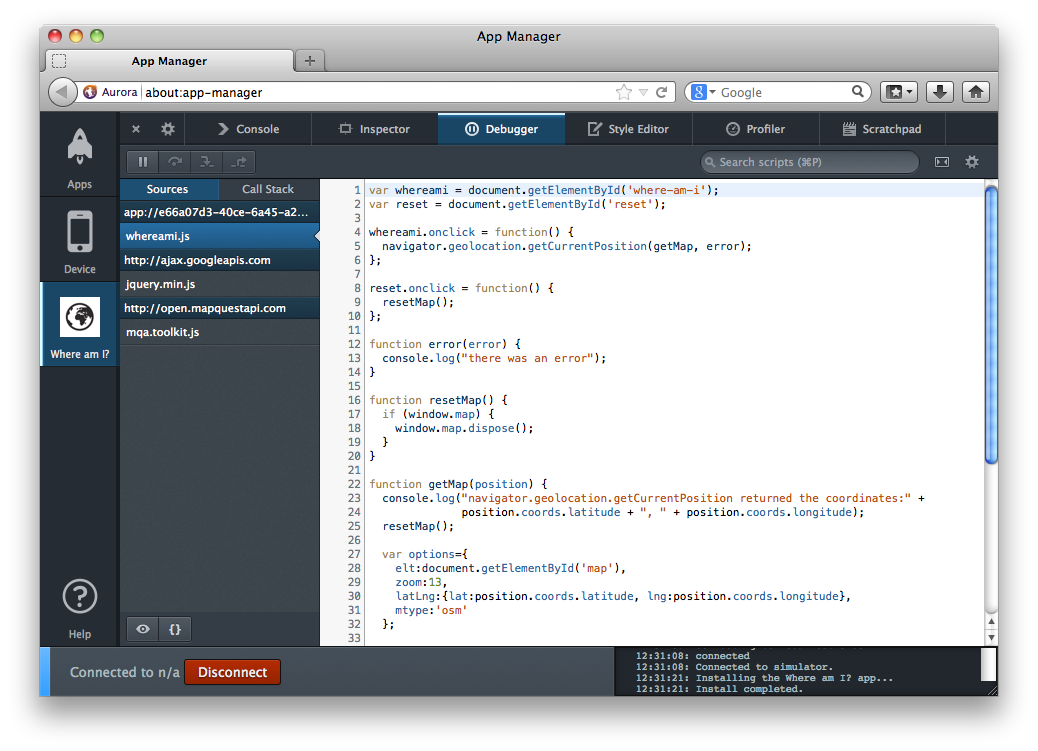1038x751 pixels.
Task: Click the app://e66a07d3 source group
Action: (x=220, y=212)
